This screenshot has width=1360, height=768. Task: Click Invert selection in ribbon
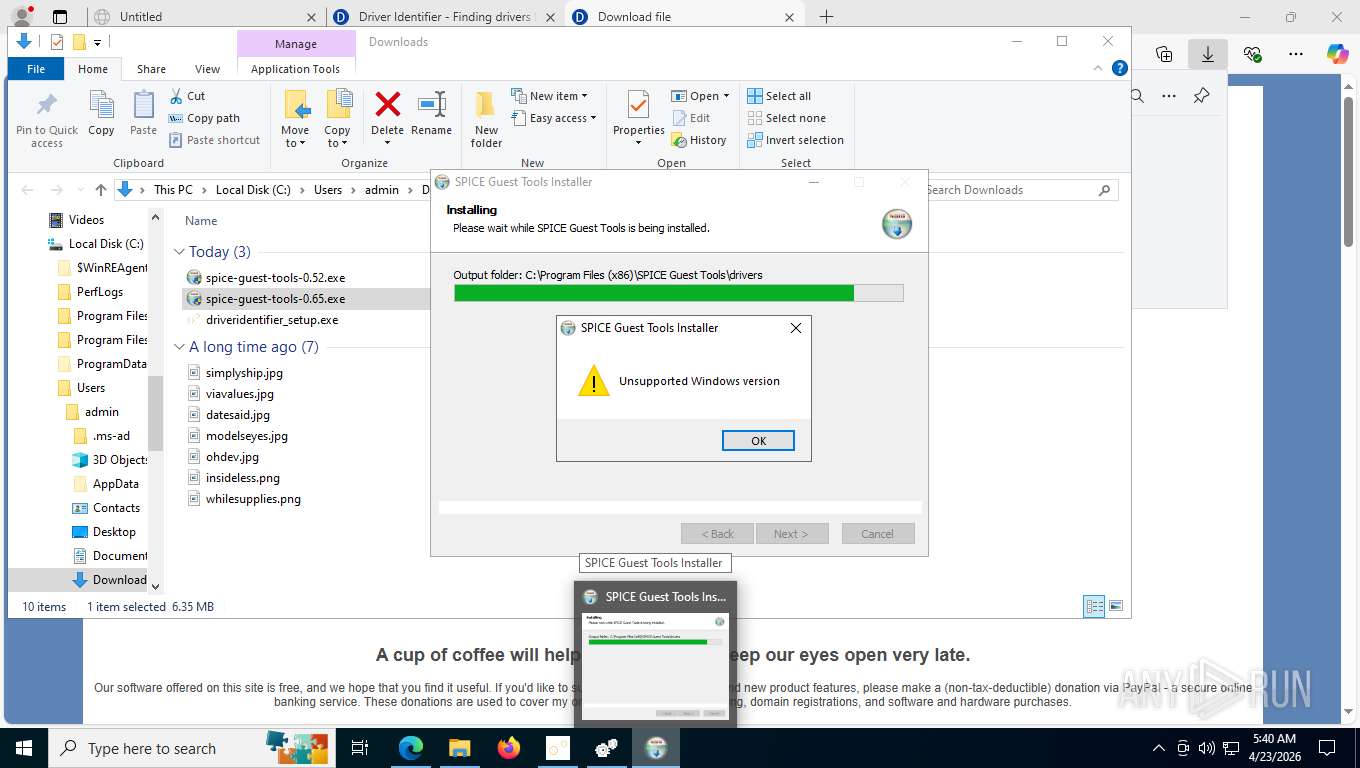(796, 140)
